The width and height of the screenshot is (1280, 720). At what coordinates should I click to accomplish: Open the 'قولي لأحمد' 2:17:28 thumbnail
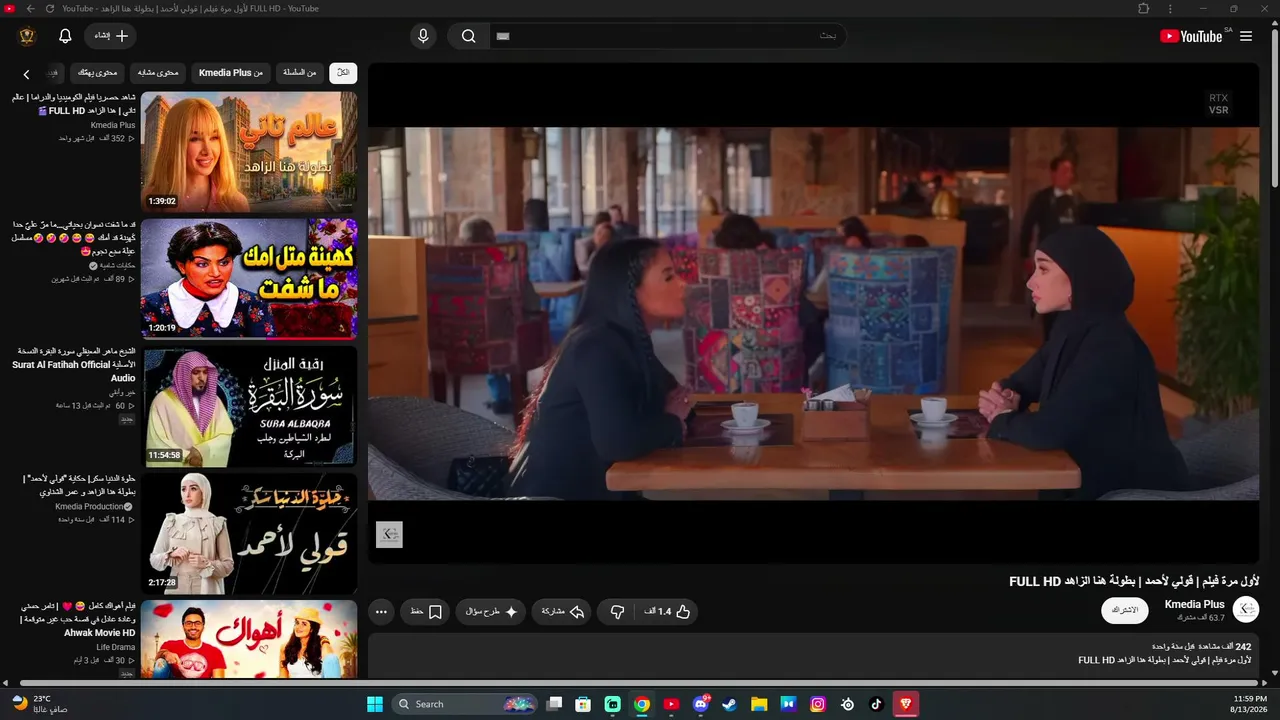[x=249, y=533]
